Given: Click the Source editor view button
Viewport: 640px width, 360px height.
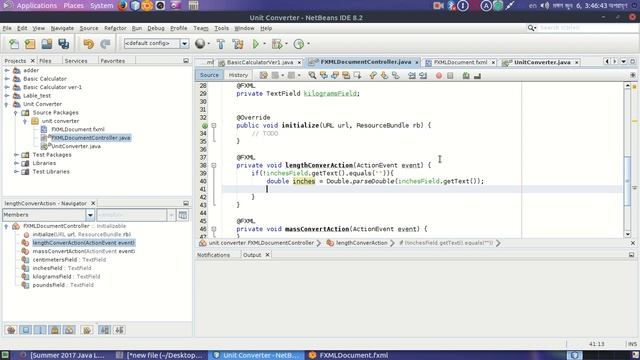Looking at the screenshot, I should click(x=209, y=75).
